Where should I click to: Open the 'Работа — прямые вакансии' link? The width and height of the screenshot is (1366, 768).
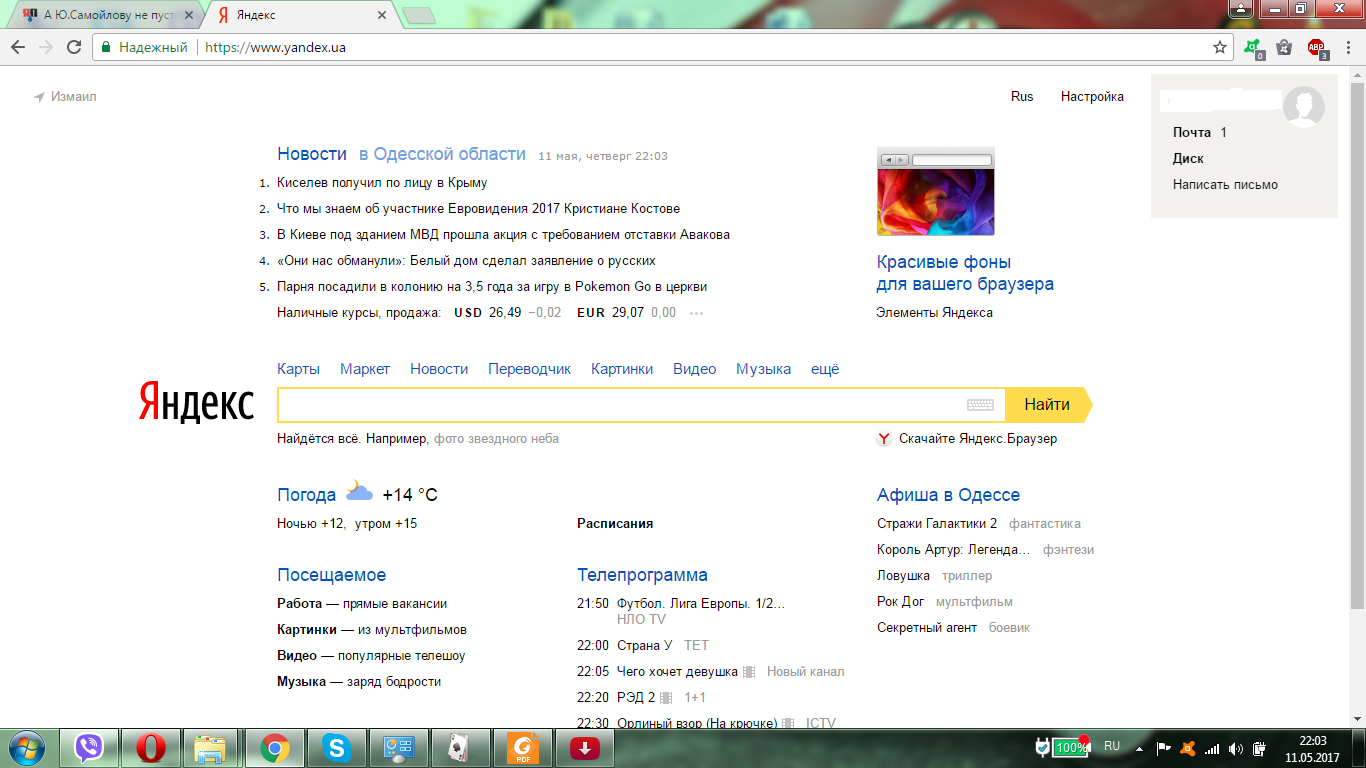(x=362, y=604)
